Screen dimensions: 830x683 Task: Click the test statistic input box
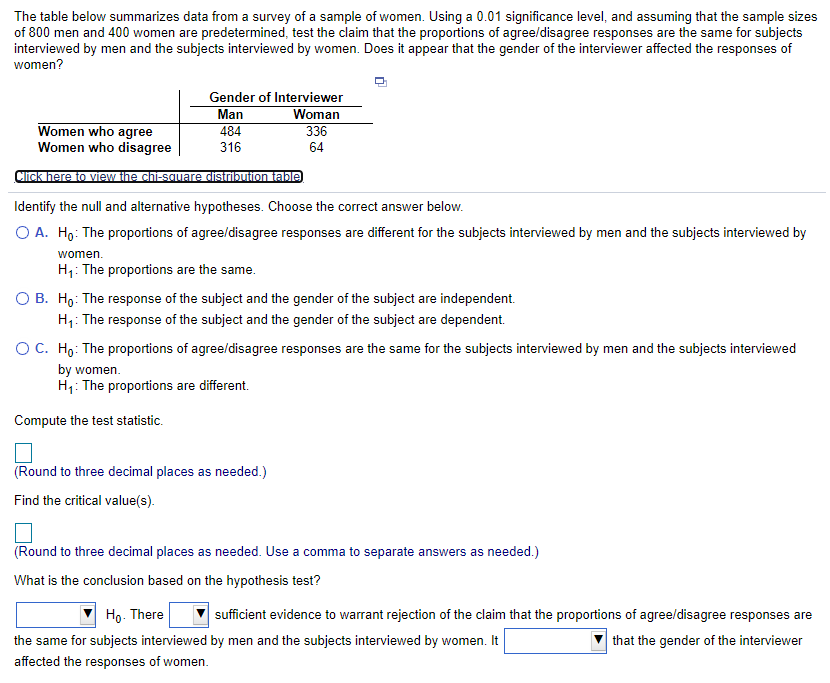23,453
